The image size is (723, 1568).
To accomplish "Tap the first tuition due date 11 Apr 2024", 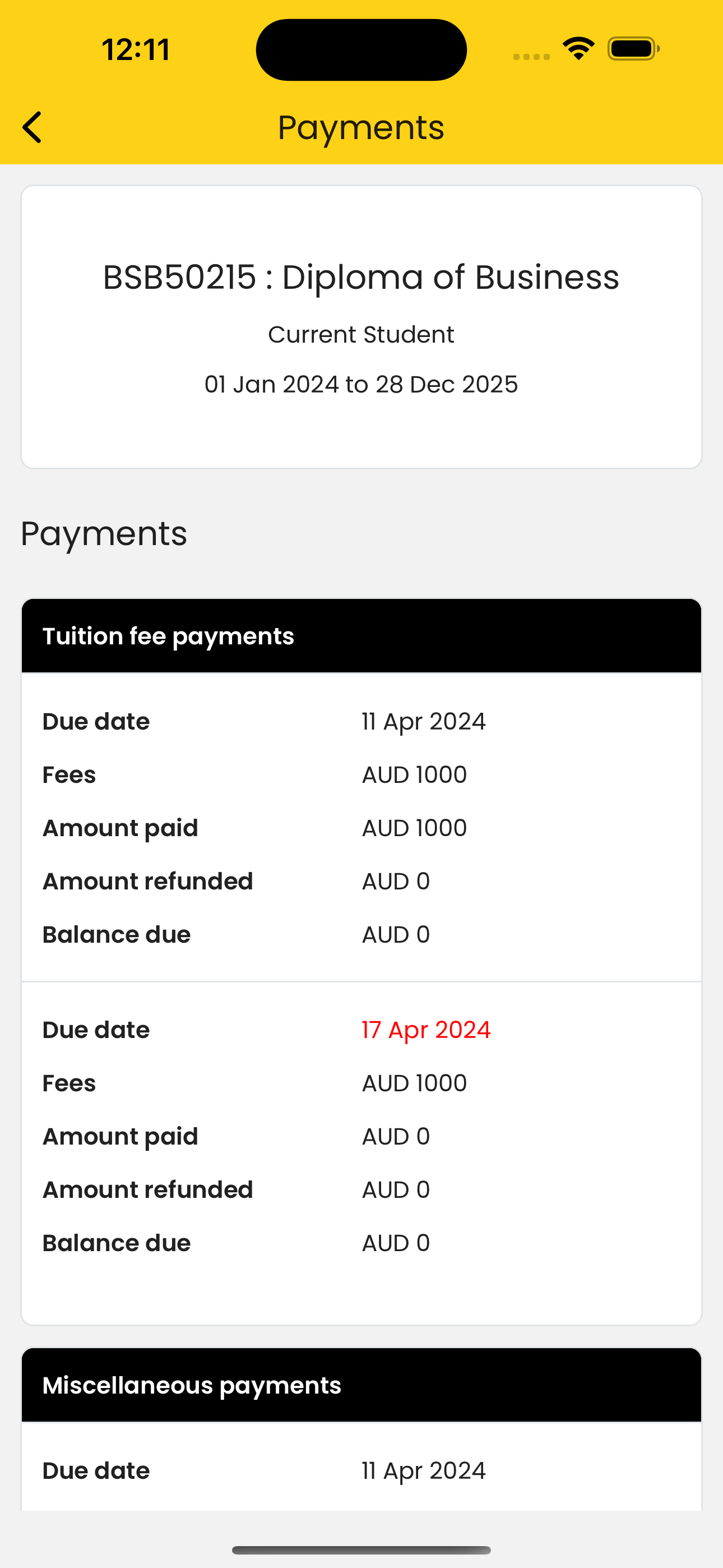I will [x=424, y=721].
